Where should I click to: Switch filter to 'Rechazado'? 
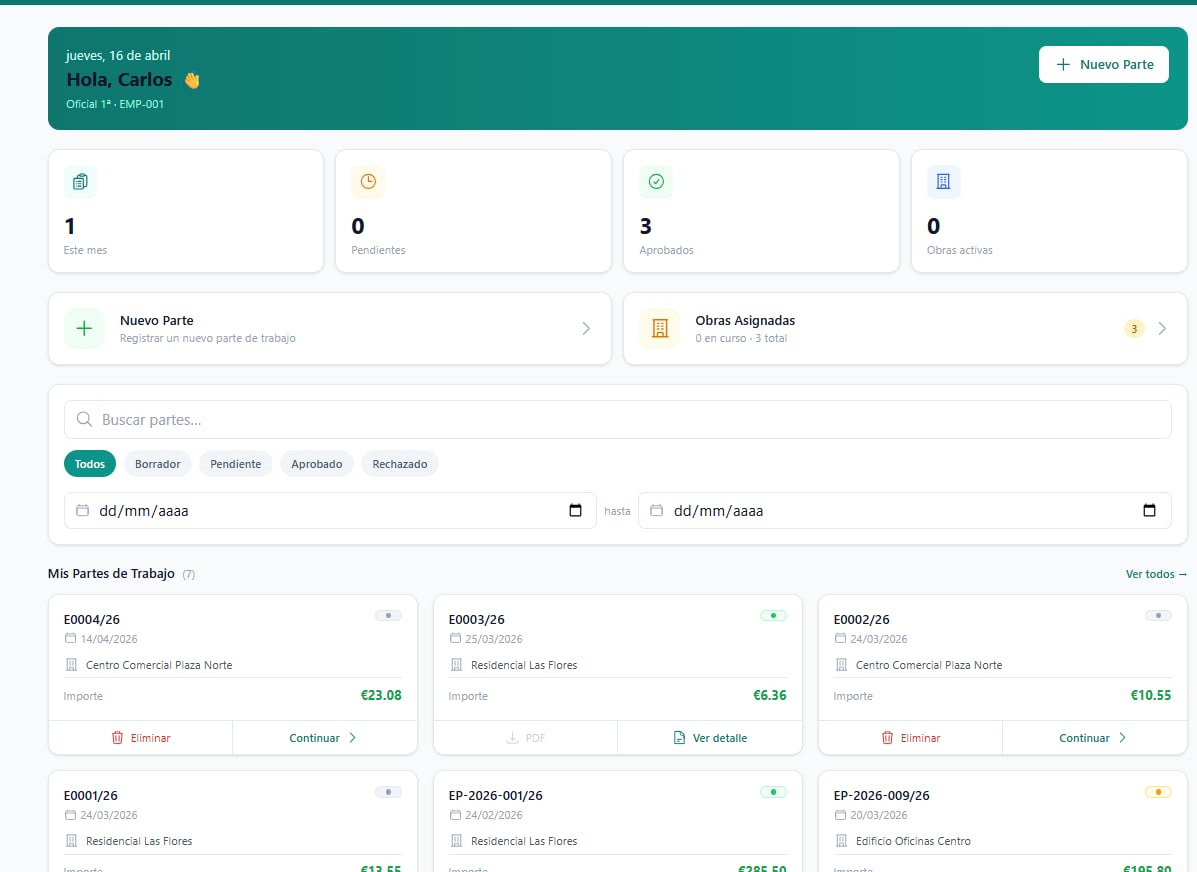(x=399, y=463)
